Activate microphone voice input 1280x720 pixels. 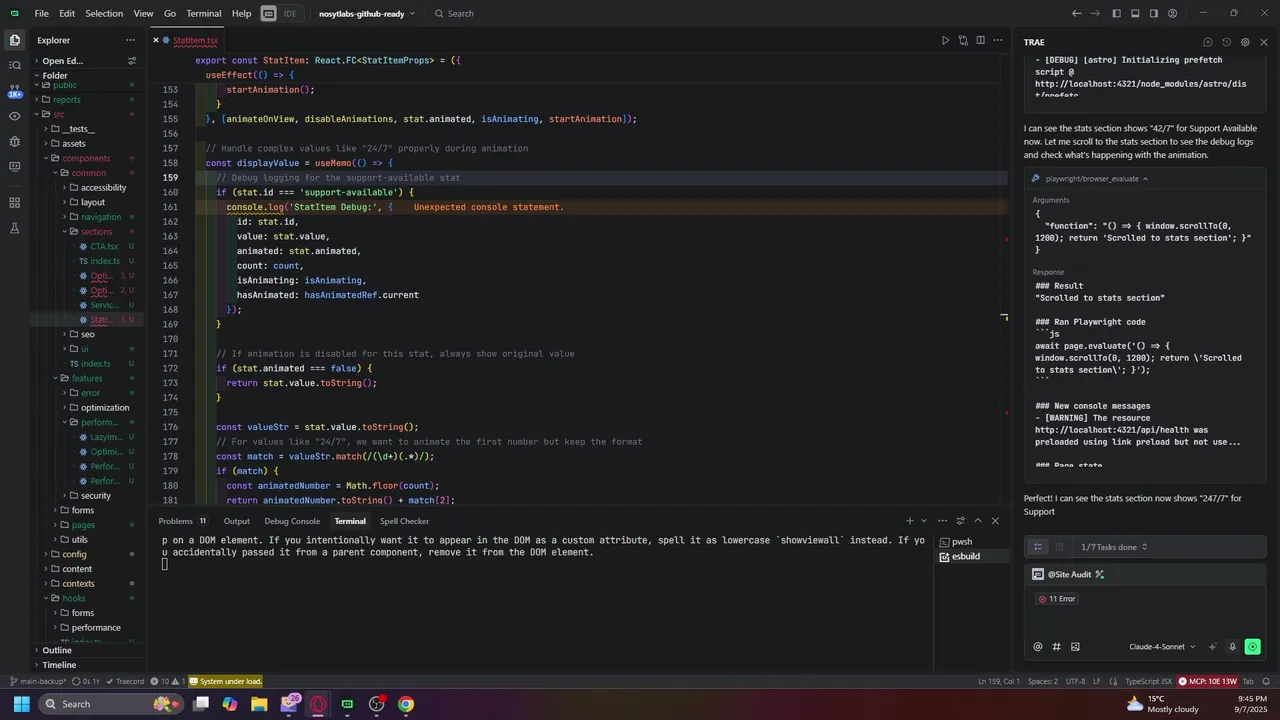1232,647
